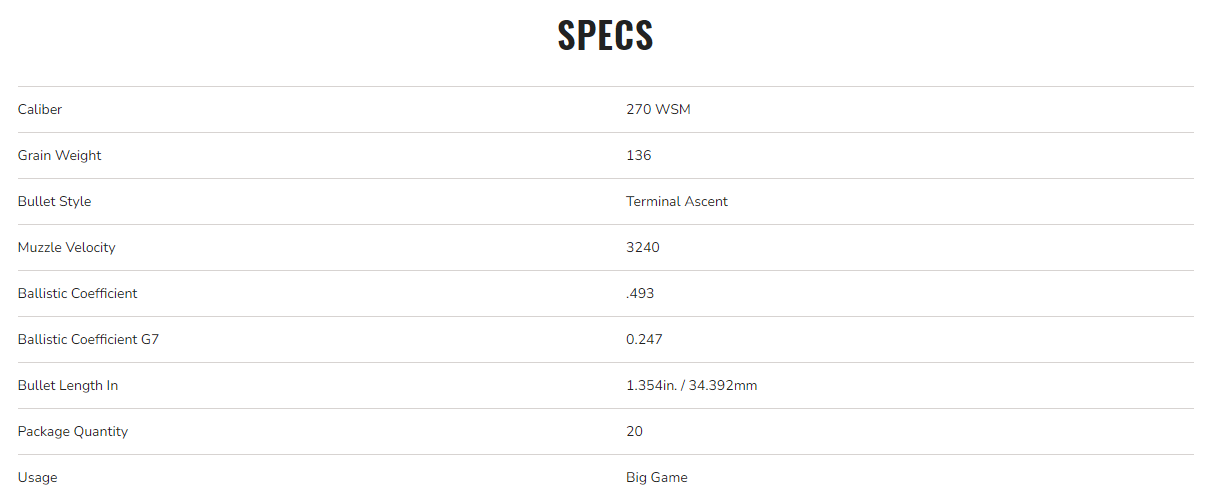Click the Ballistic Coefficient label
The width and height of the screenshot is (1212, 497).
[77, 293]
